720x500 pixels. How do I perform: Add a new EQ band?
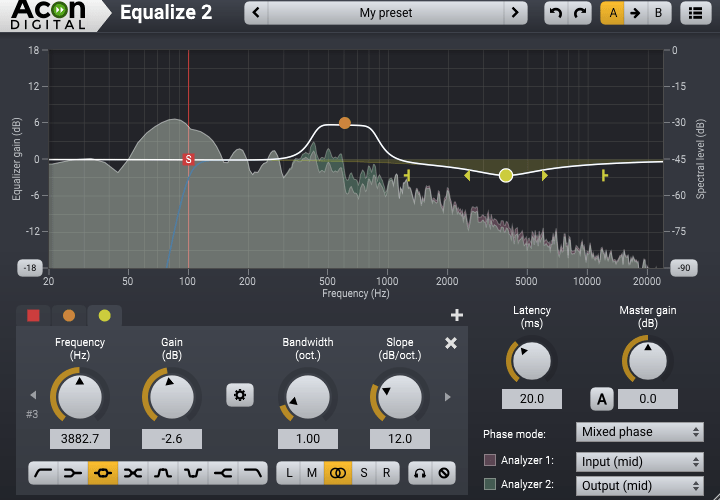(457, 315)
